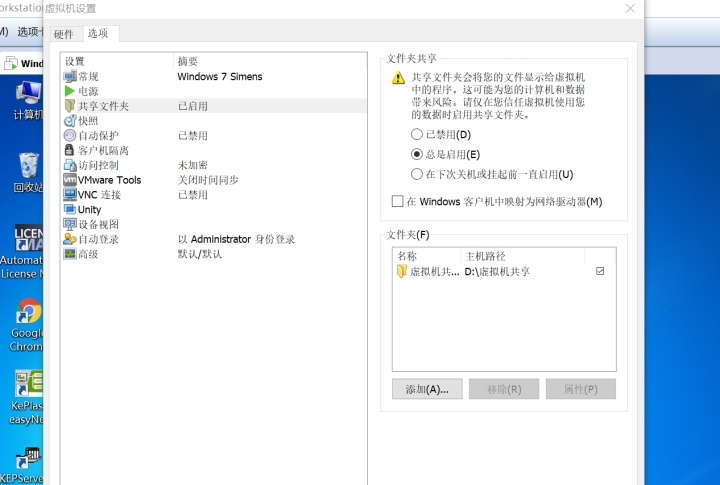
Task: Click 'Windows 7 Simens' summary text
Action: [220, 76]
